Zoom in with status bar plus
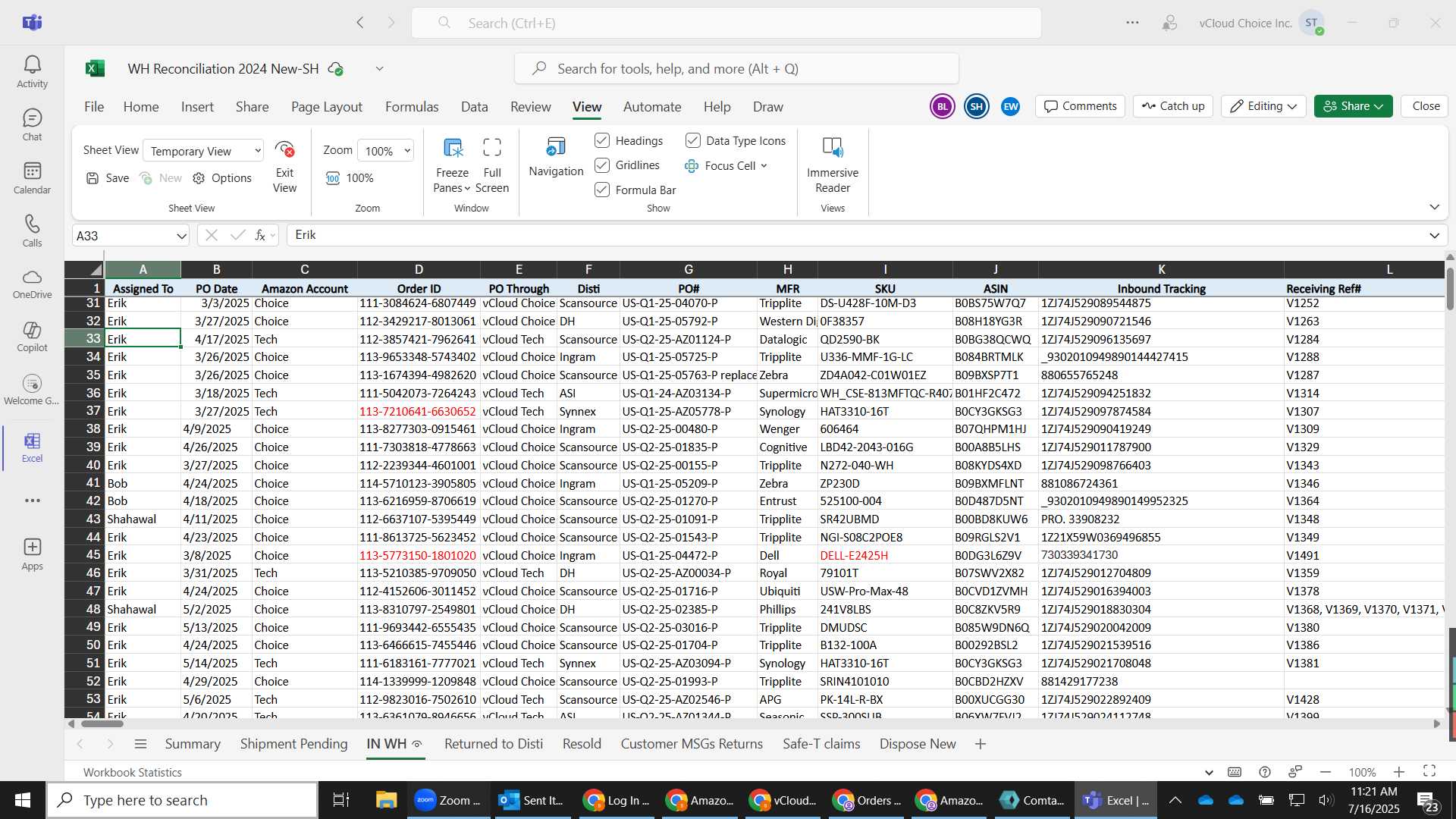Screen dimensions: 1456x819 pos(1398,772)
